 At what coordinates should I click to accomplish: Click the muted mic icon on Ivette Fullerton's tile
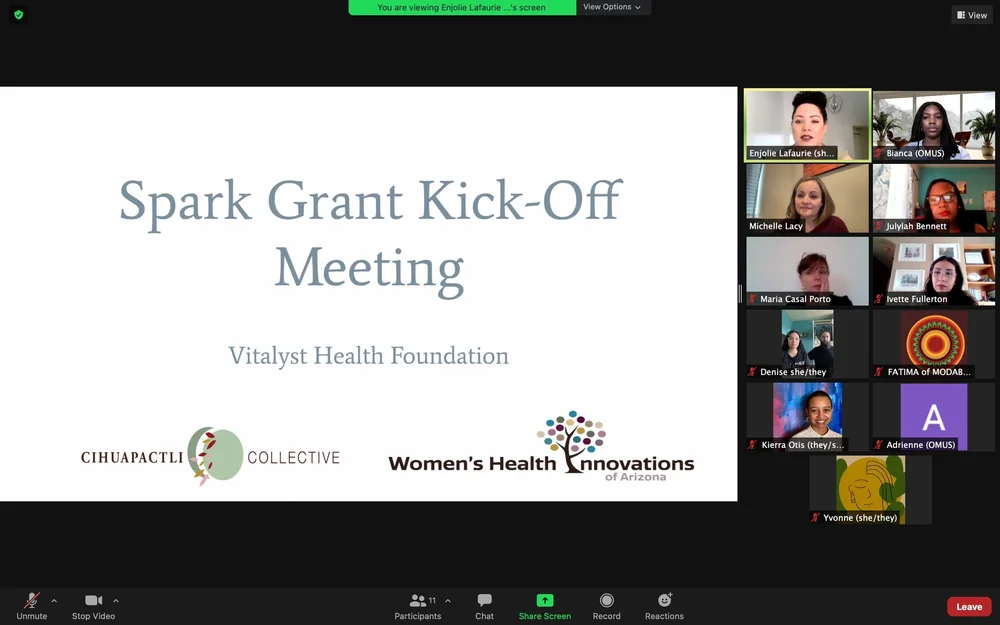(x=879, y=298)
